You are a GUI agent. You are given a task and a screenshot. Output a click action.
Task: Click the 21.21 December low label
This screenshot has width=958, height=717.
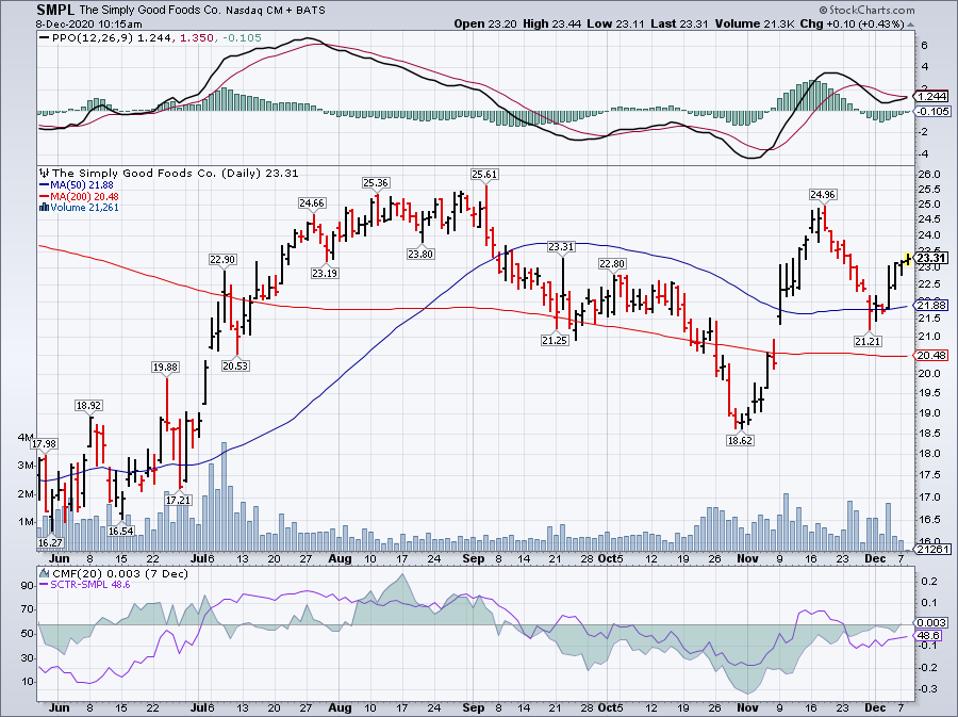pyautogui.click(x=868, y=341)
